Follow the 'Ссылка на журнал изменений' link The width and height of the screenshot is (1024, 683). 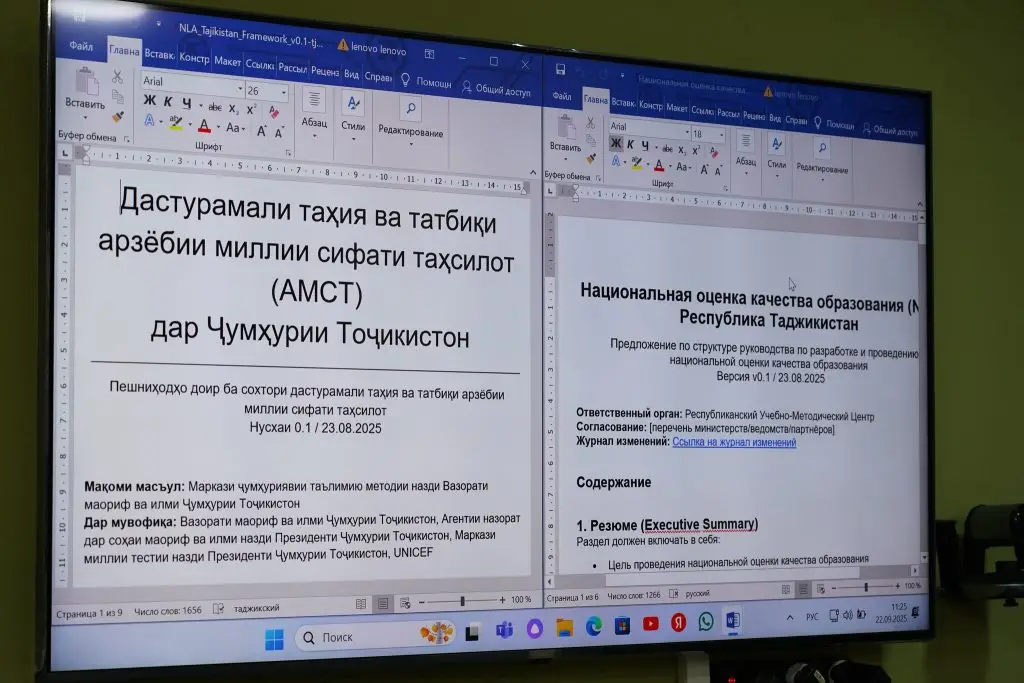(x=734, y=442)
